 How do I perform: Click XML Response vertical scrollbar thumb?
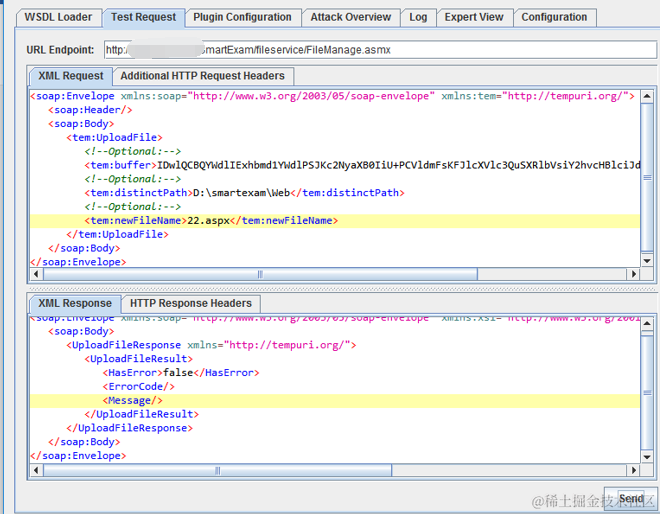tap(647, 392)
